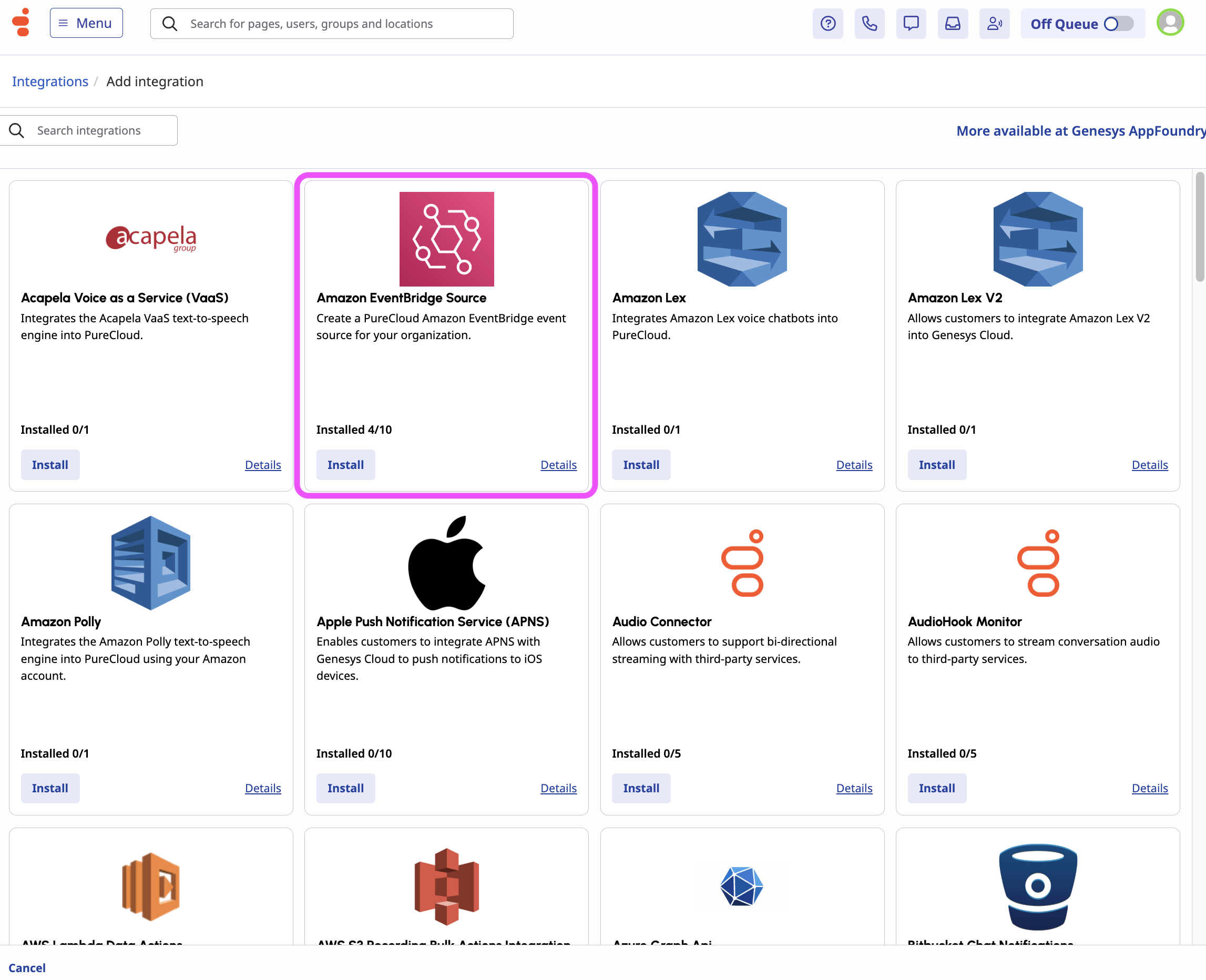
Task: Open More available at Genesys AppFoundry link
Action: [1080, 131]
